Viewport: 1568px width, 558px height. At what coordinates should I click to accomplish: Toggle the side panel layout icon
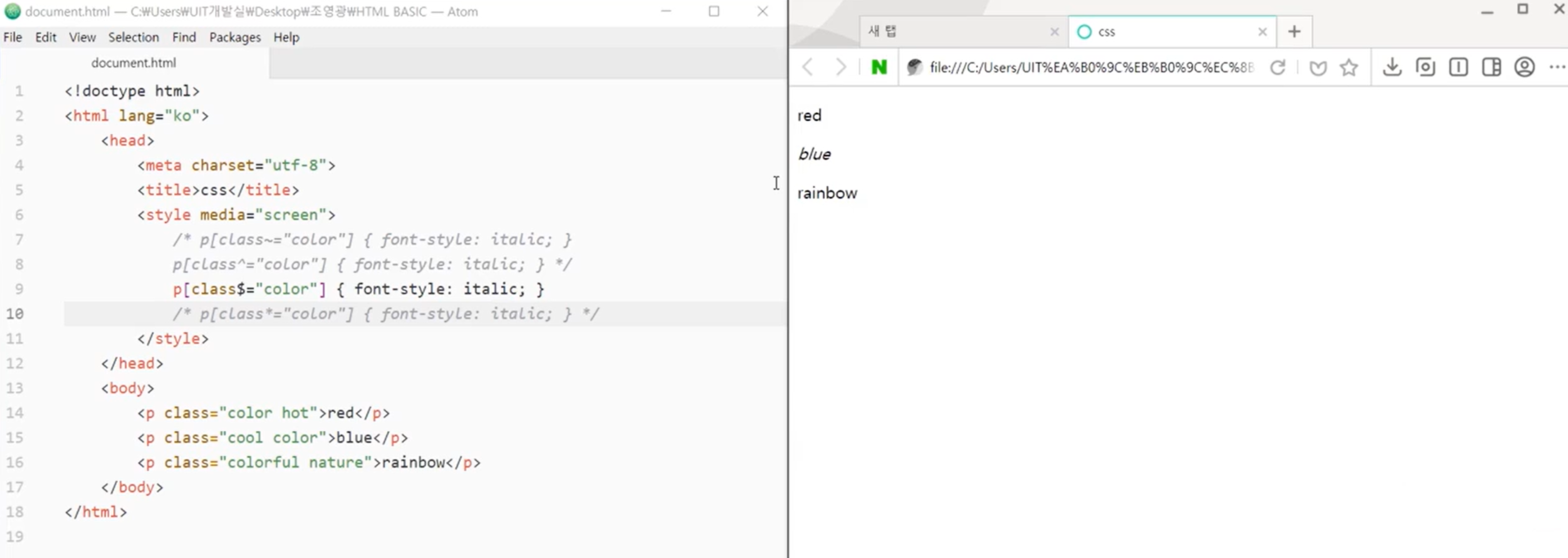coord(1491,67)
